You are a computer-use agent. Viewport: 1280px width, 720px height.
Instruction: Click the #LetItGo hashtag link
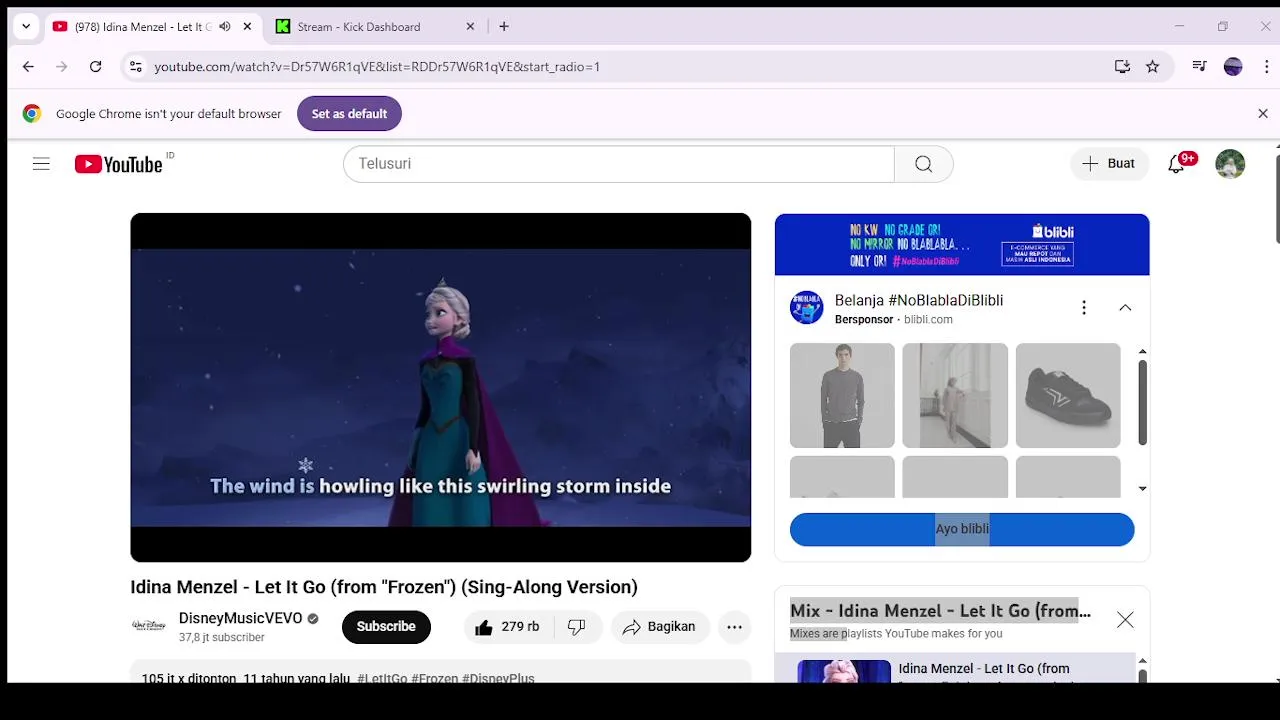382,678
